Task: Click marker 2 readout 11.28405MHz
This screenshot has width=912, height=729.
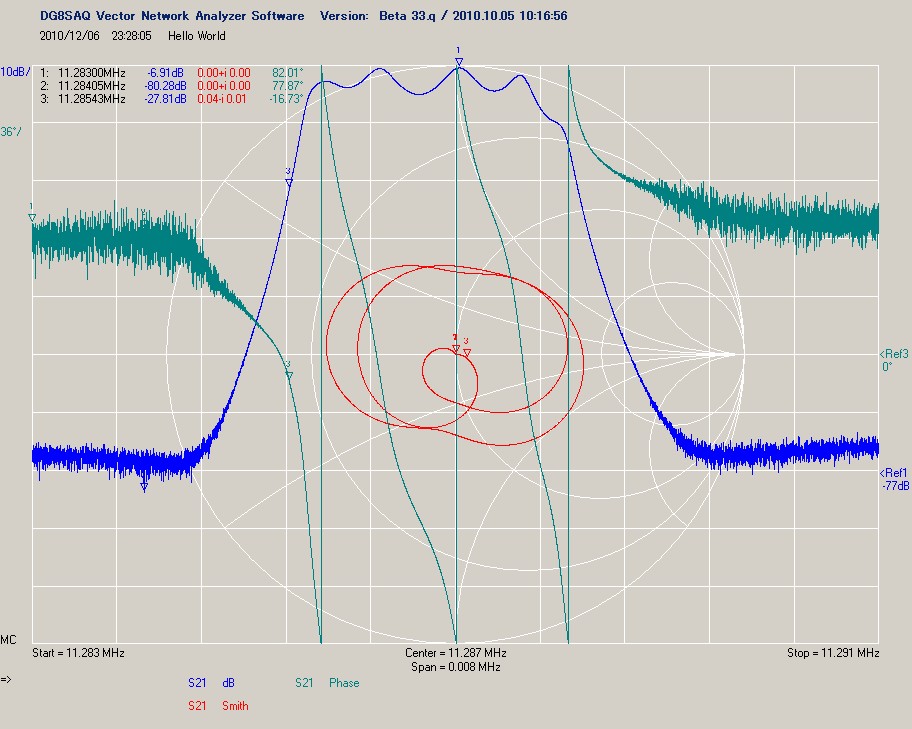Action: tap(92, 86)
